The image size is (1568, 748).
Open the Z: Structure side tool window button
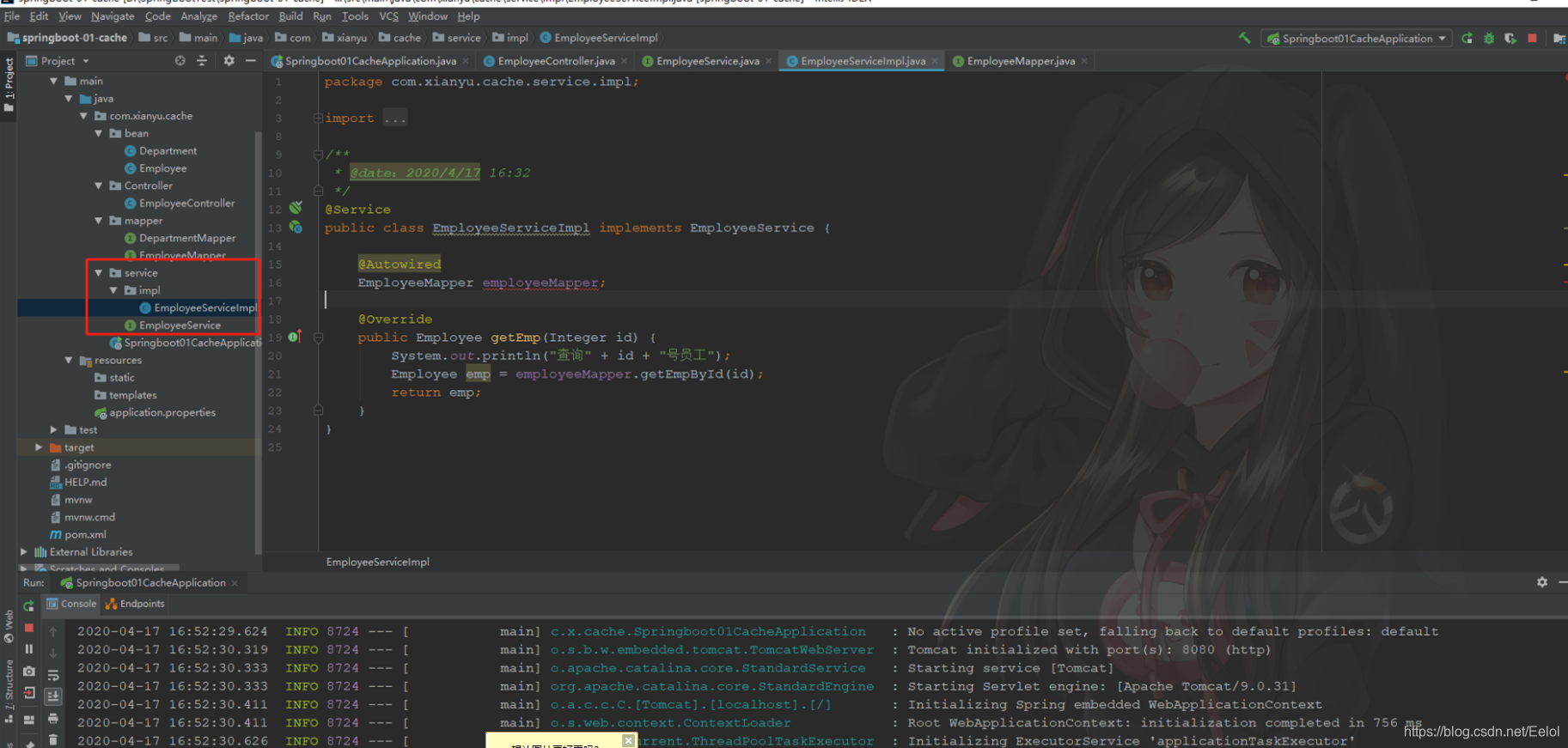coord(9,692)
